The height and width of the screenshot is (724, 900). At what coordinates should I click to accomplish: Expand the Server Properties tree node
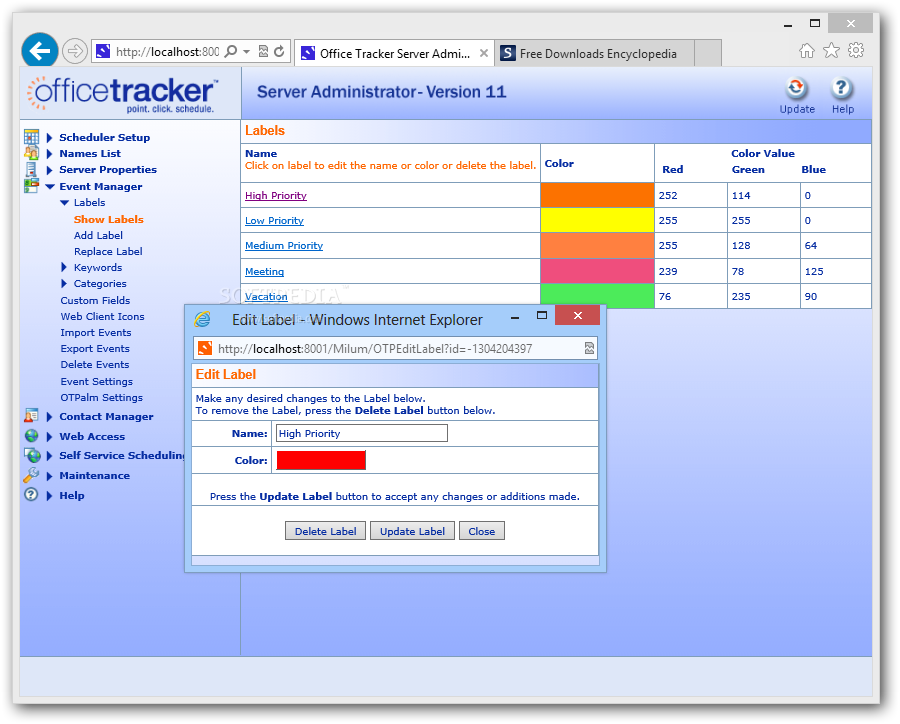click(x=49, y=169)
